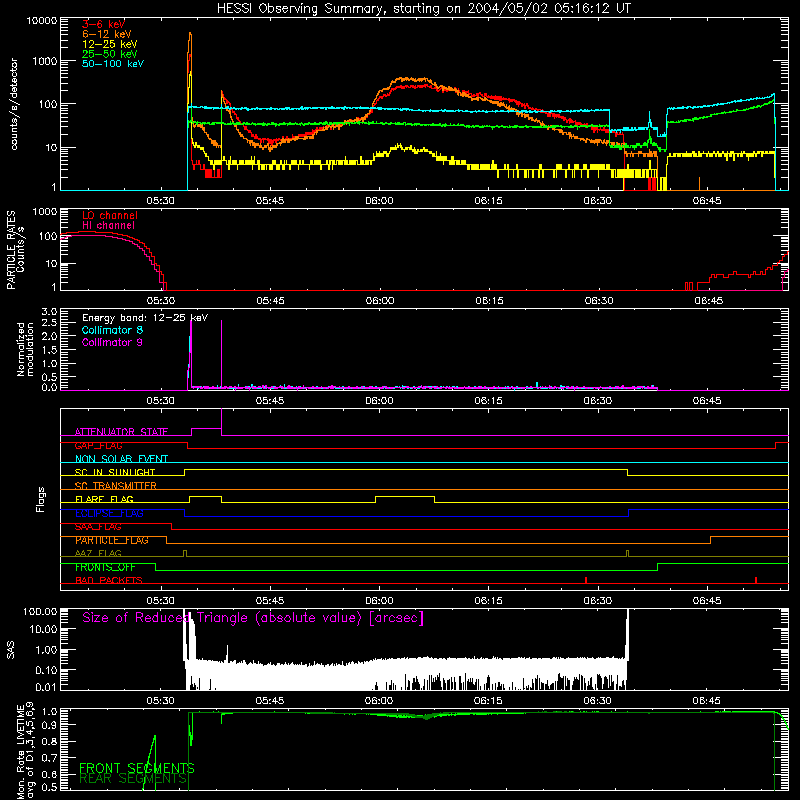Click the 05:45 time label under particle rates plot
The image size is (800, 800).
pyautogui.click(x=270, y=301)
